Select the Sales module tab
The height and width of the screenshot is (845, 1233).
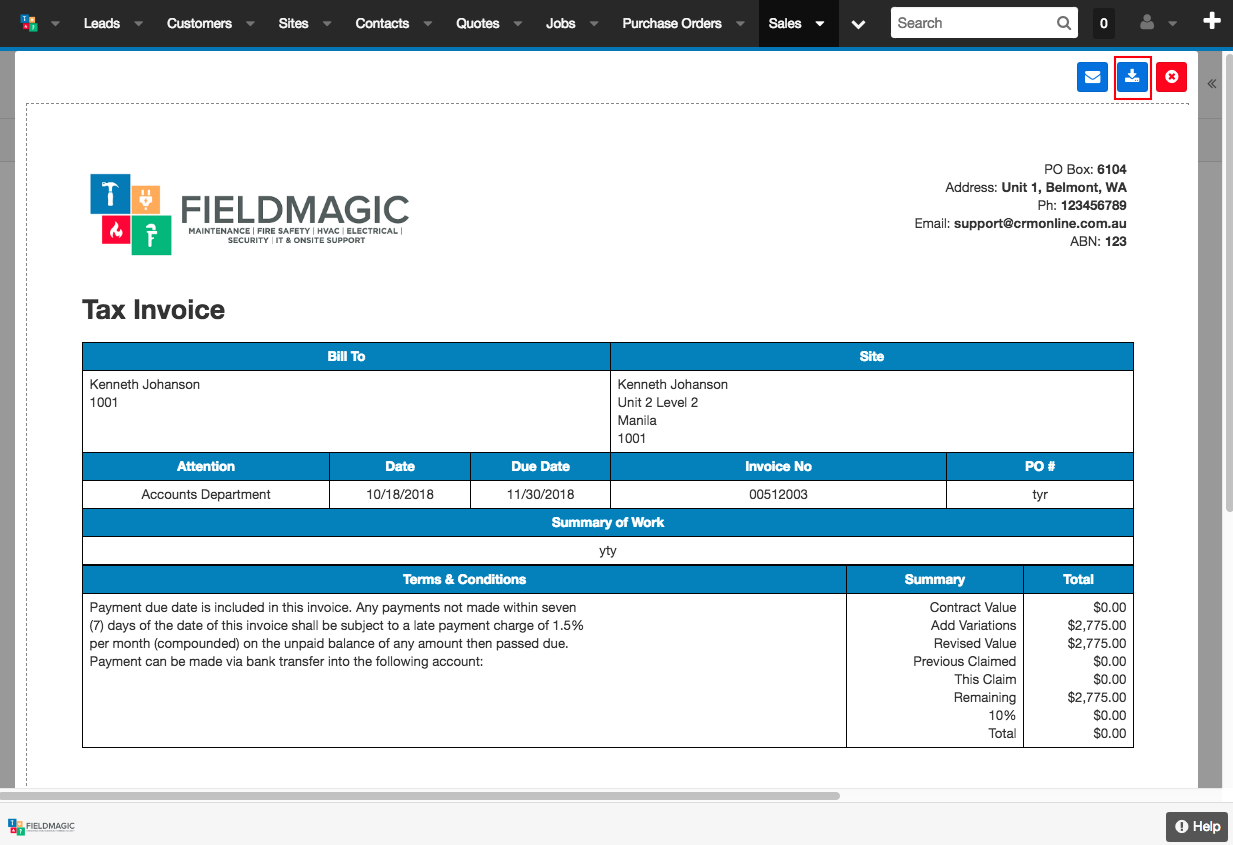pyautogui.click(x=785, y=23)
